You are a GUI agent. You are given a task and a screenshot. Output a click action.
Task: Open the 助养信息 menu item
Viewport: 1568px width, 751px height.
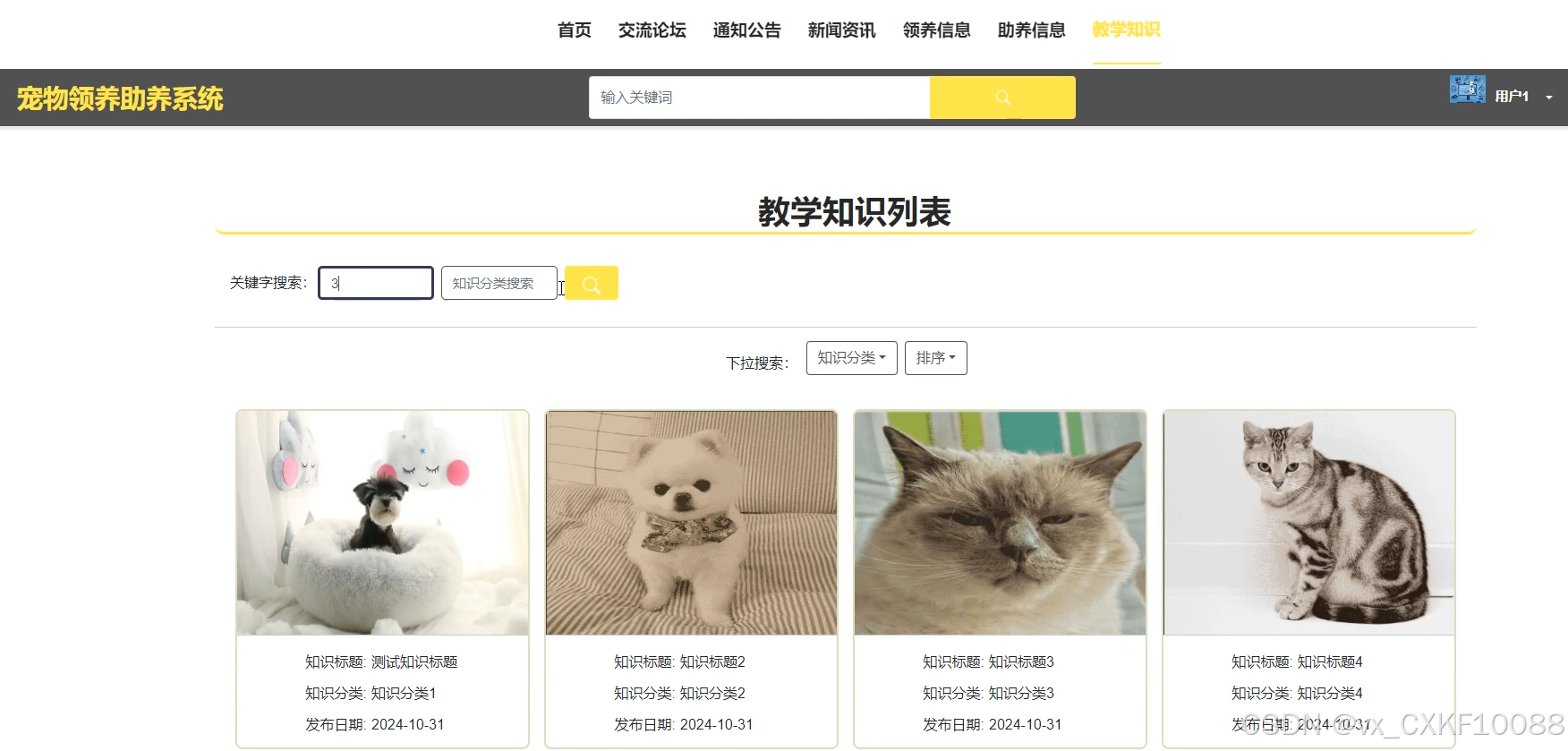click(x=1032, y=30)
